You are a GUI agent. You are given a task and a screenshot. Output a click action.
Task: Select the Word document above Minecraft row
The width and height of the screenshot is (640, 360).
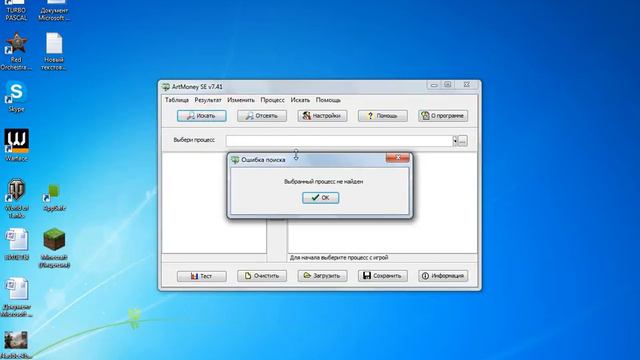pyautogui.click(x=16, y=244)
